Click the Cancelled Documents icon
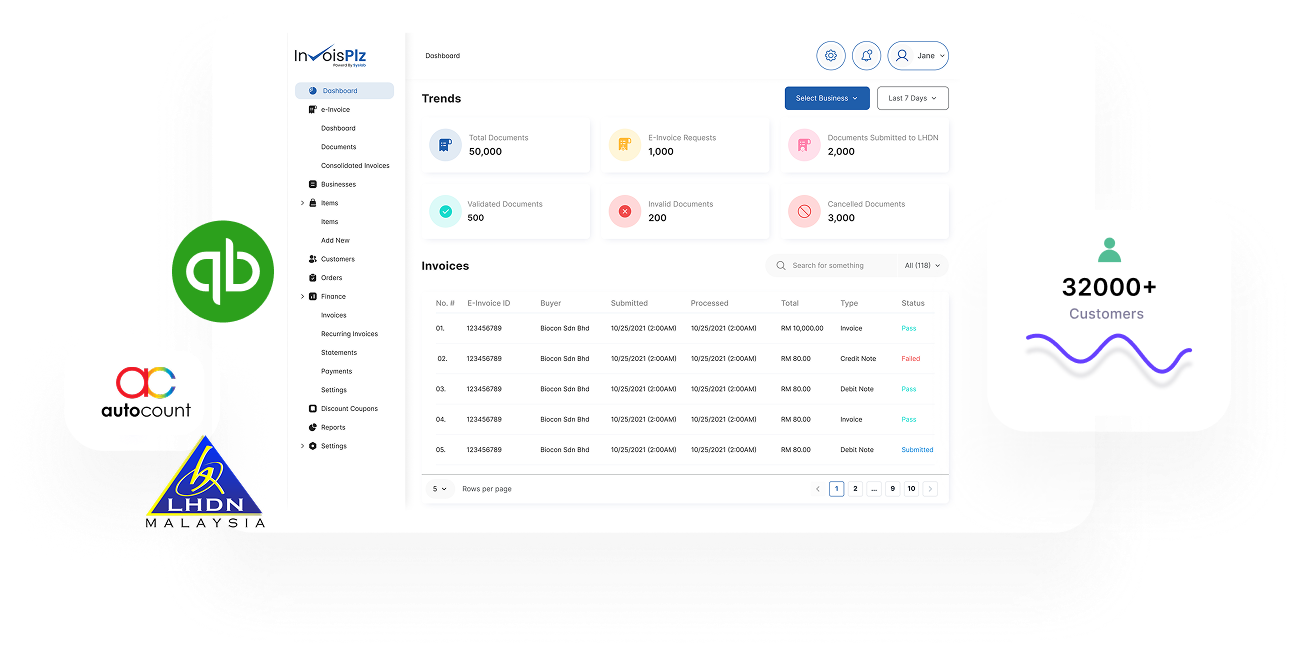 click(x=804, y=211)
